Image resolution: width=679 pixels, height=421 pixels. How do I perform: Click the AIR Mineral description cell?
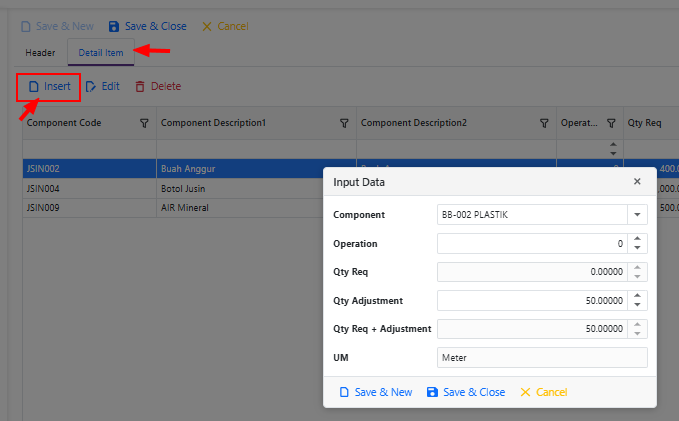tap(240, 208)
